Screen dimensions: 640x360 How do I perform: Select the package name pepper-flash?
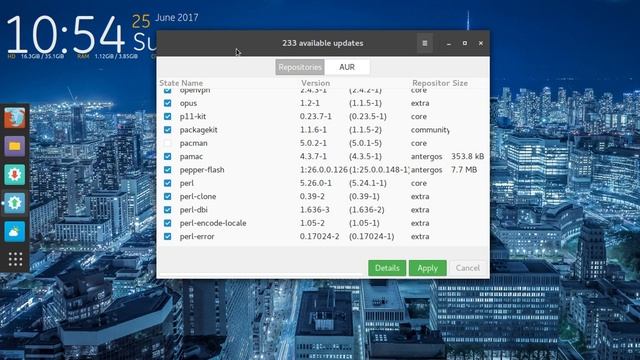pos(202,170)
